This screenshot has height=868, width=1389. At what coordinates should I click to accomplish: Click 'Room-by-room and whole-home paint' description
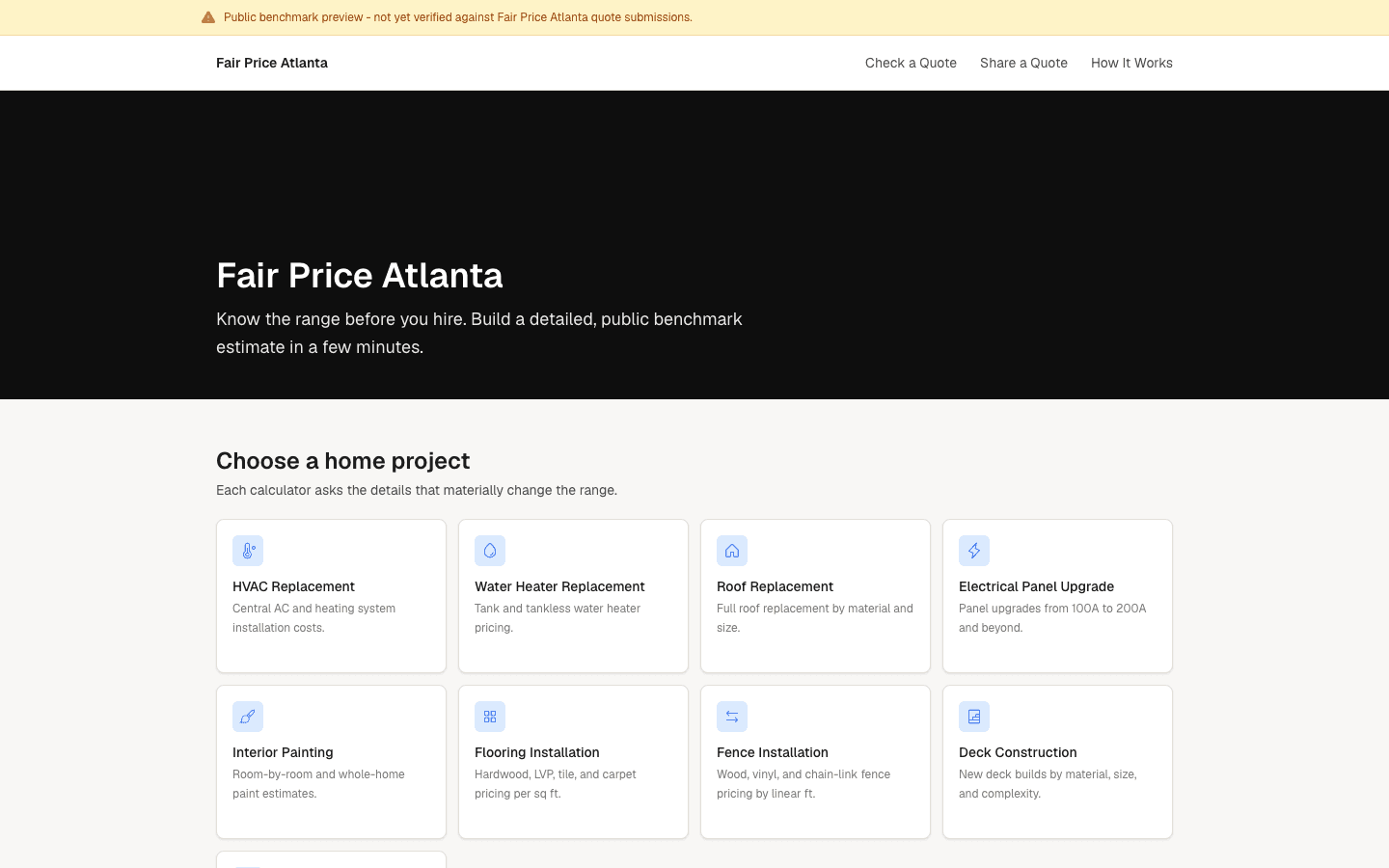click(x=318, y=784)
